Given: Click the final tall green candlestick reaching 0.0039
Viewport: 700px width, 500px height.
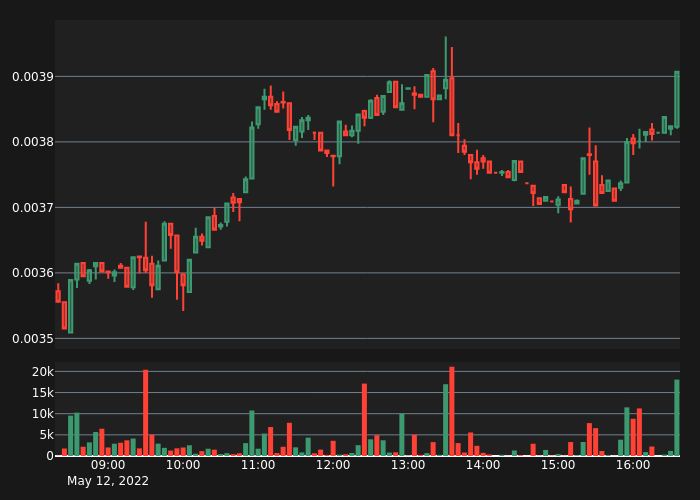Looking at the screenshot, I should (677, 100).
